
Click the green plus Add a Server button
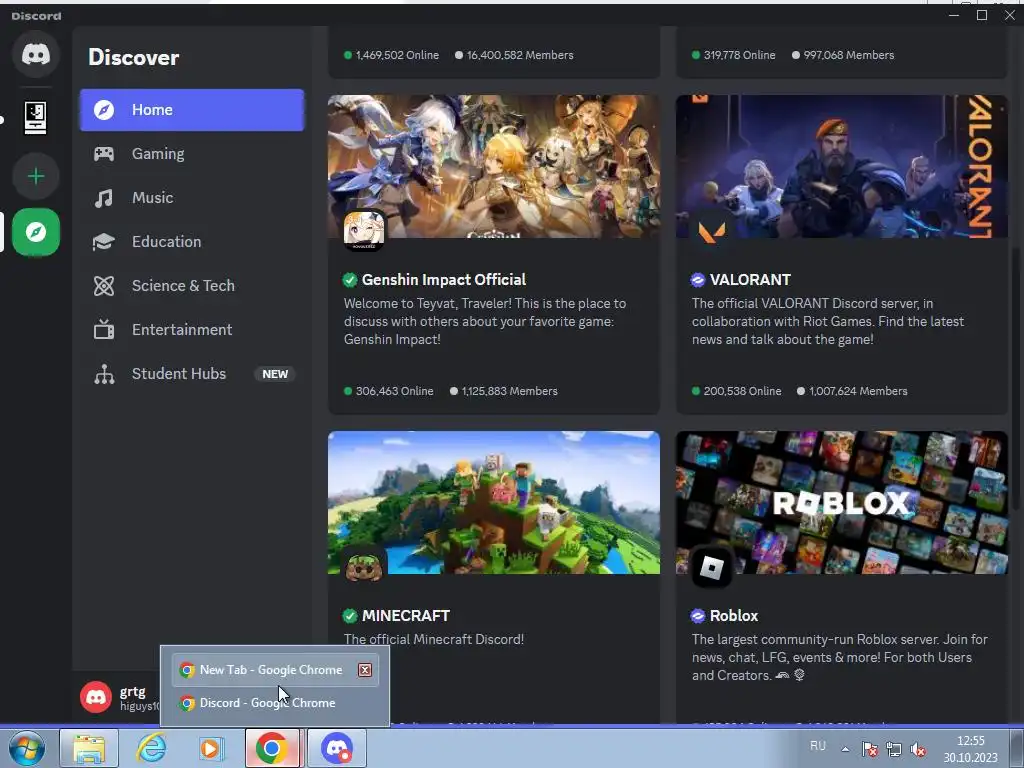[x=36, y=176]
